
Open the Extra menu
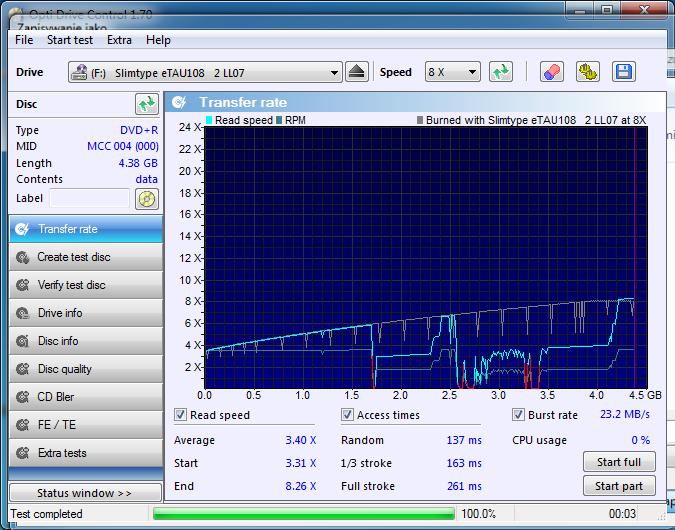click(119, 40)
